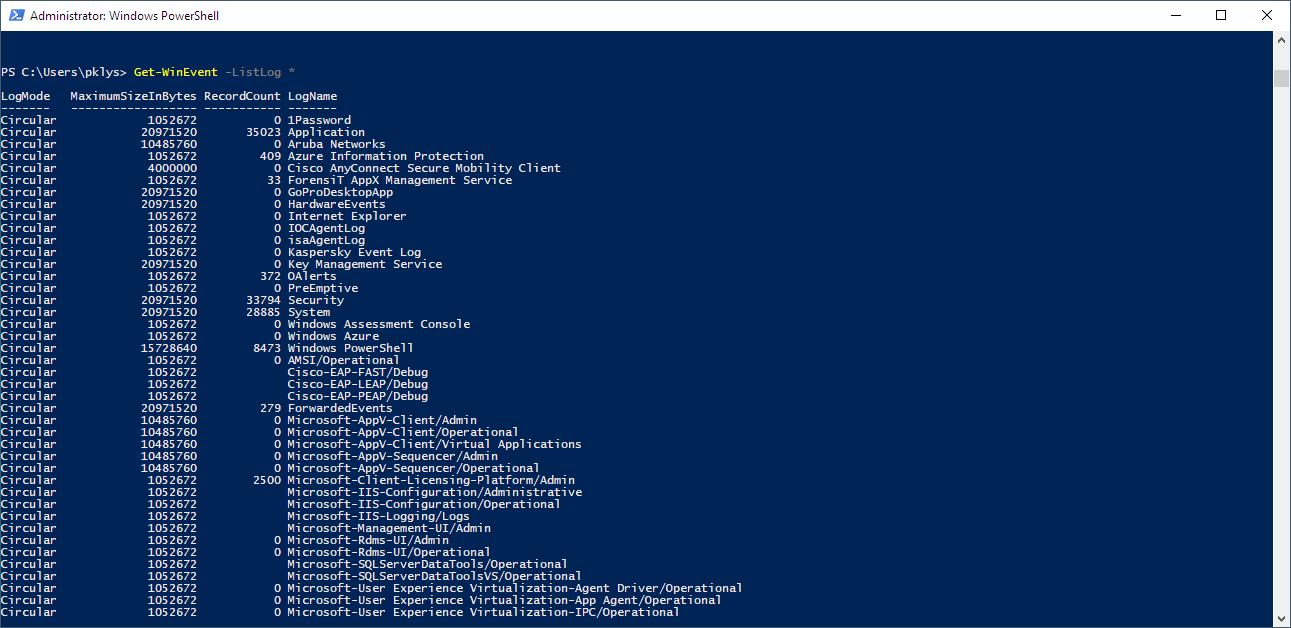Click the empty scrollbar track below the thumb
The width and height of the screenshot is (1291, 628).
[x=1281, y=350]
